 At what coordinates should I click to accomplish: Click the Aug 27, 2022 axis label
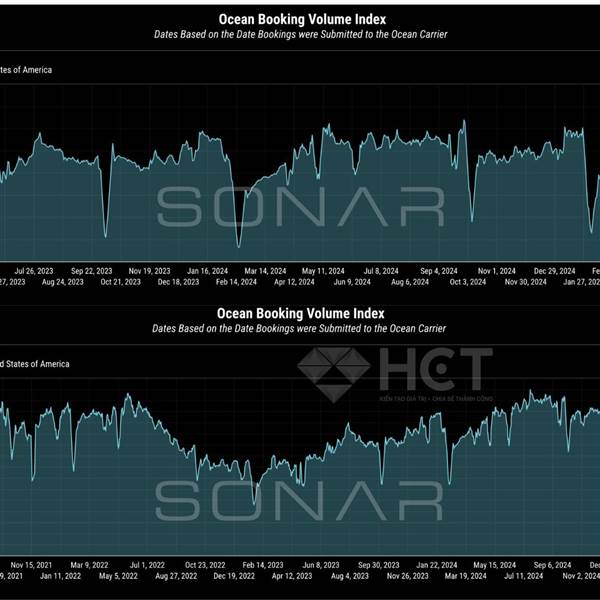click(176, 576)
